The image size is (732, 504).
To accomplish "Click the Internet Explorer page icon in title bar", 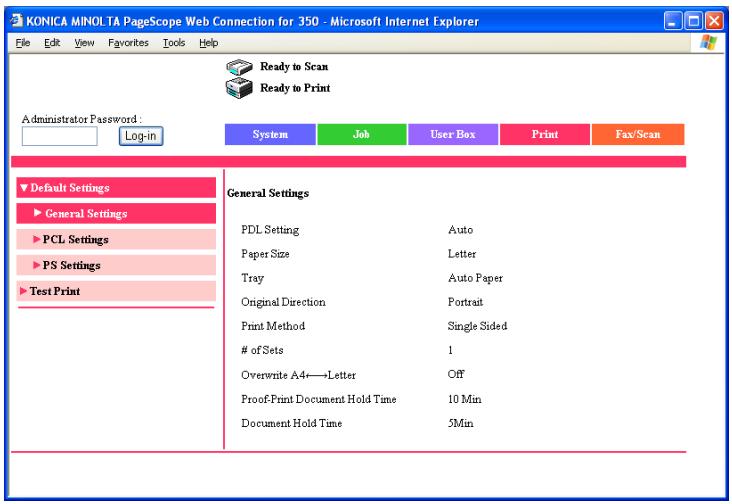I will click(16, 21).
